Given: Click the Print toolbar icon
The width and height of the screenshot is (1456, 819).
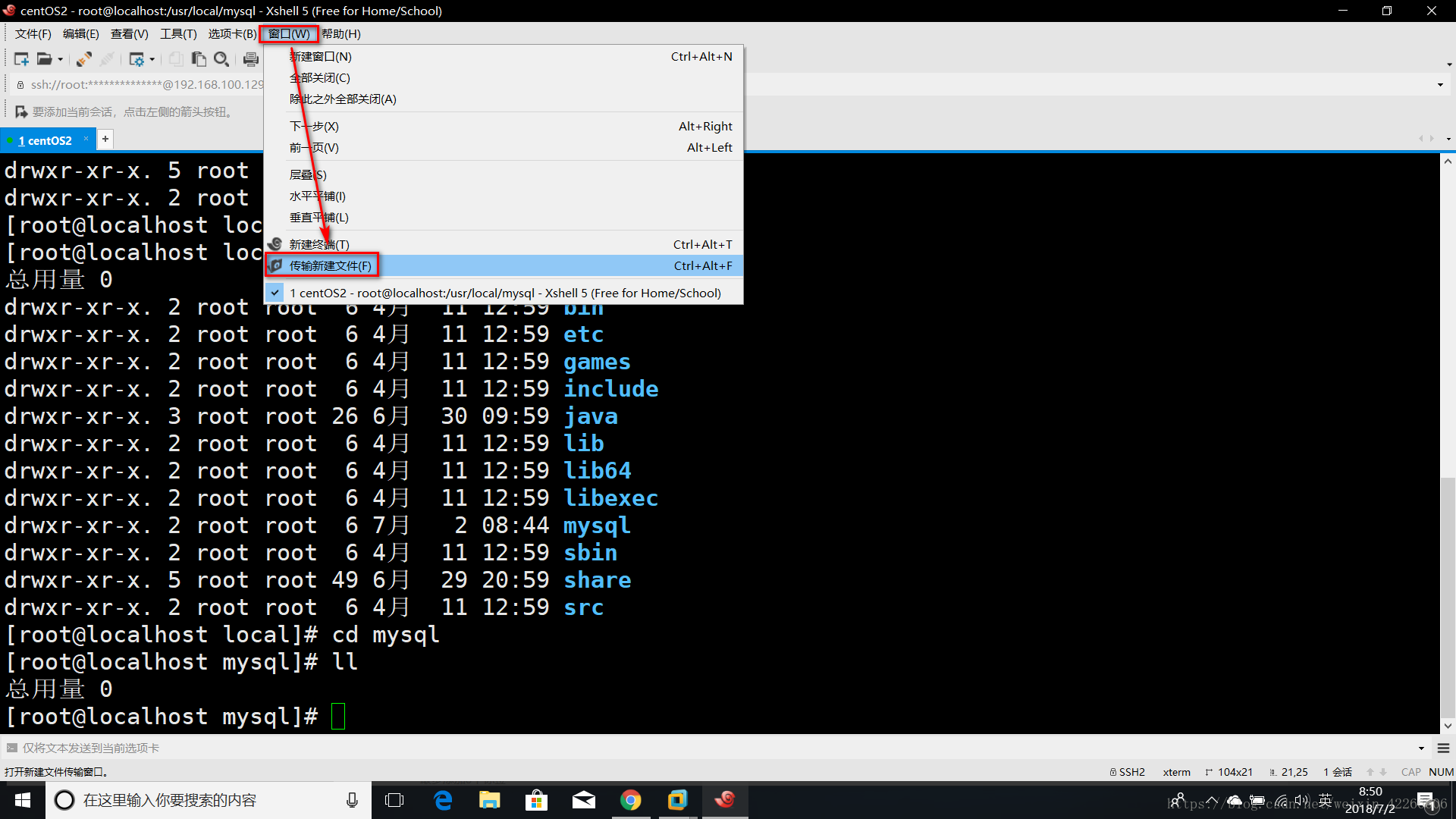Looking at the screenshot, I should [x=250, y=59].
